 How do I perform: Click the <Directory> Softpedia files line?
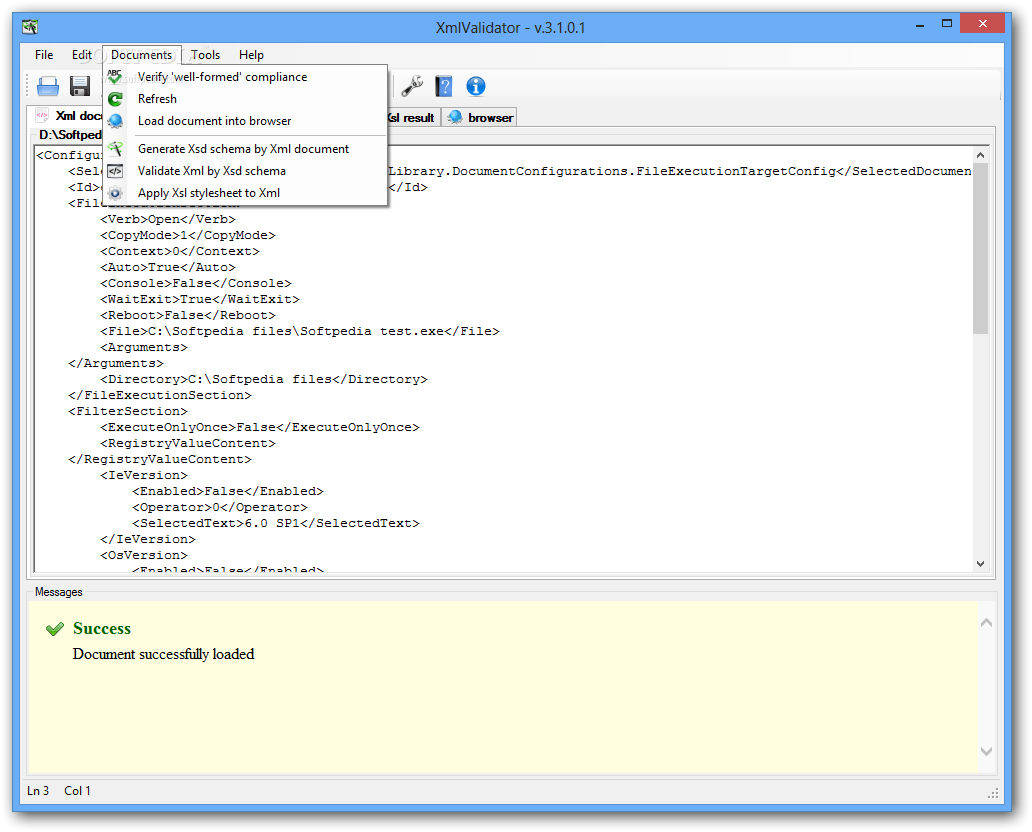coord(263,379)
